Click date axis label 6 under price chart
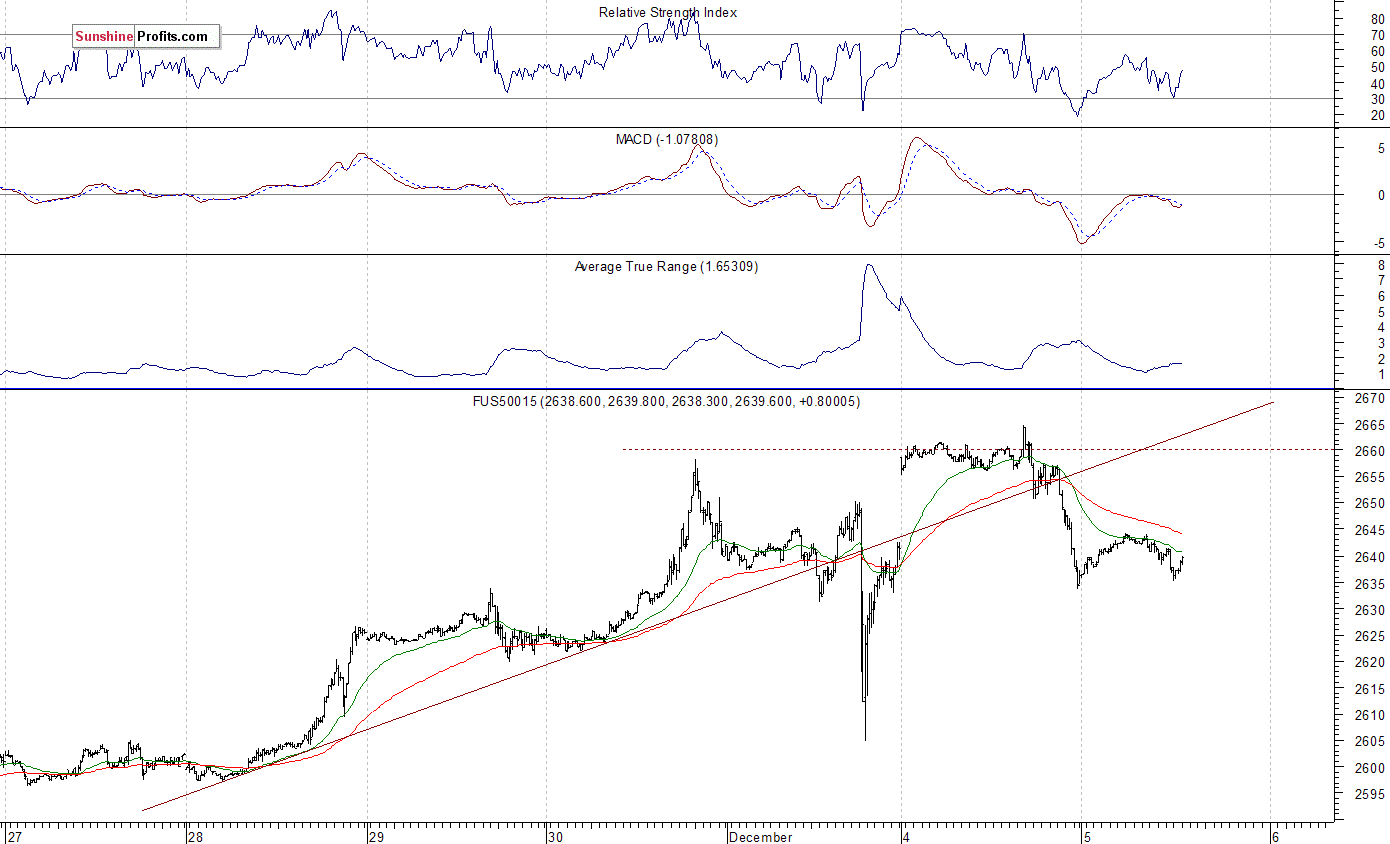1390x844 pixels. (x=1274, y=836)
